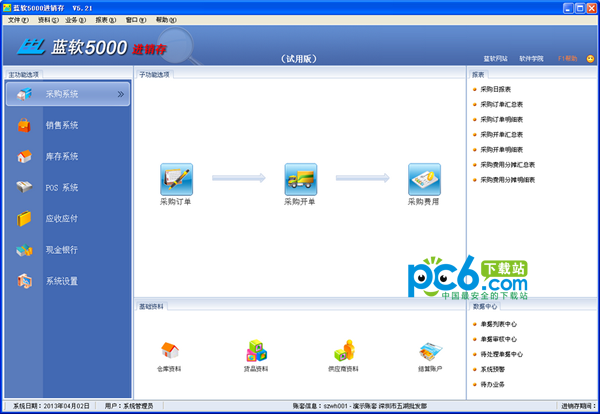Open 采购订单汇总表 report
Screen dimensions: 600x414
pos(502,104)
